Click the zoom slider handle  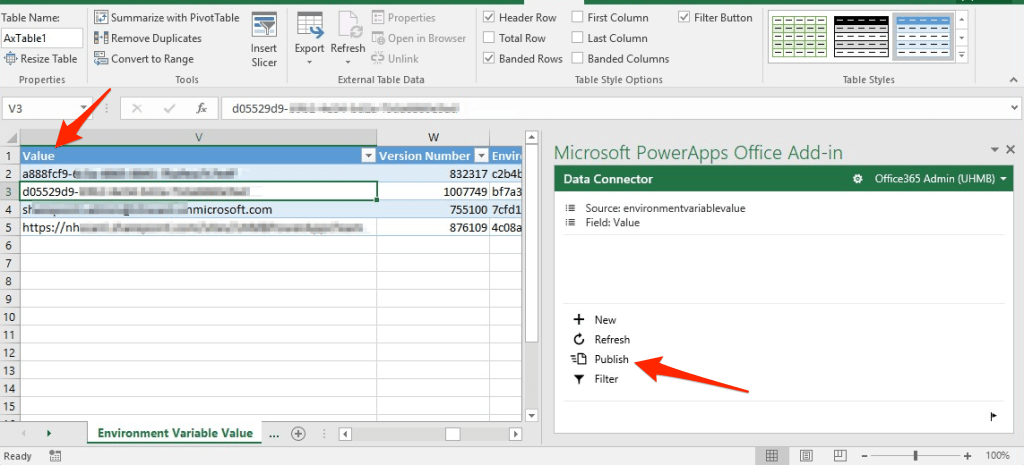pyautogui.click(x=916, y=455)
